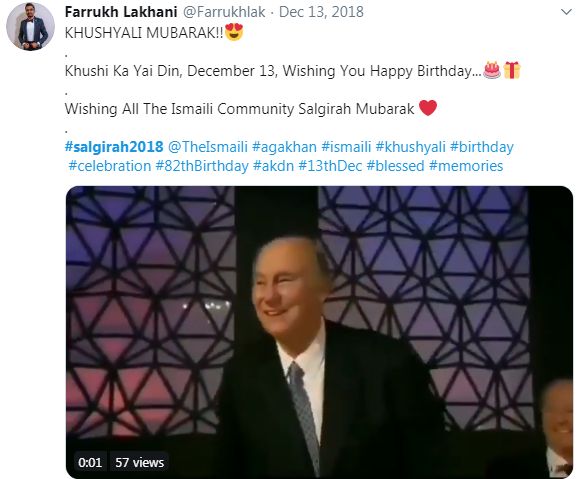Open the #blessed hashtag
This screenshot has height=479, width=583.
point(395,166)
